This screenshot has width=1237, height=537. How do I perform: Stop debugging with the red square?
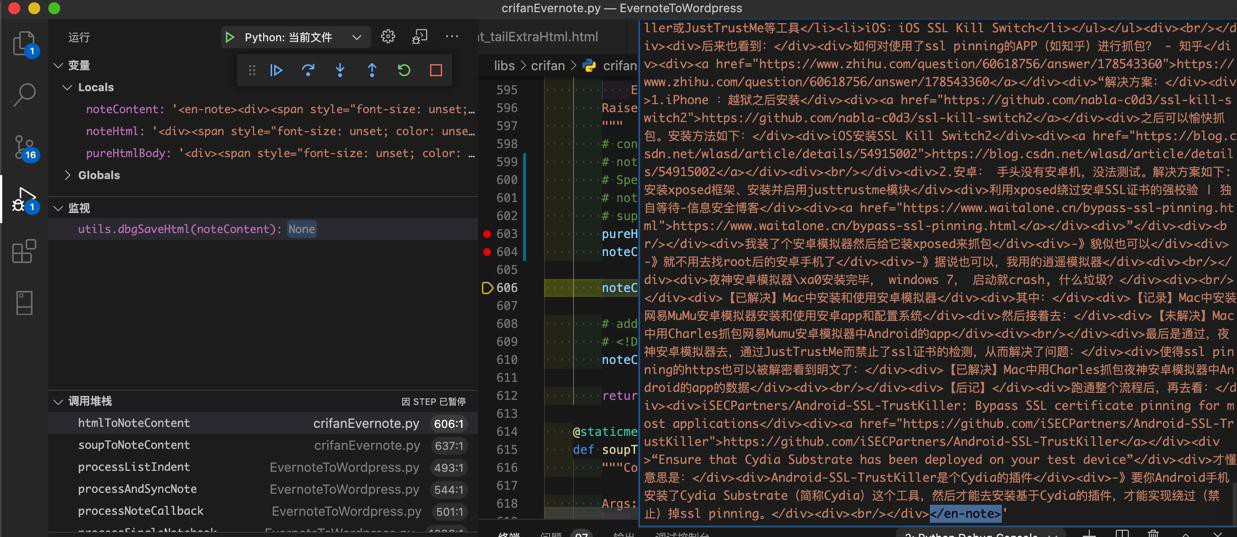coord(436,70)
